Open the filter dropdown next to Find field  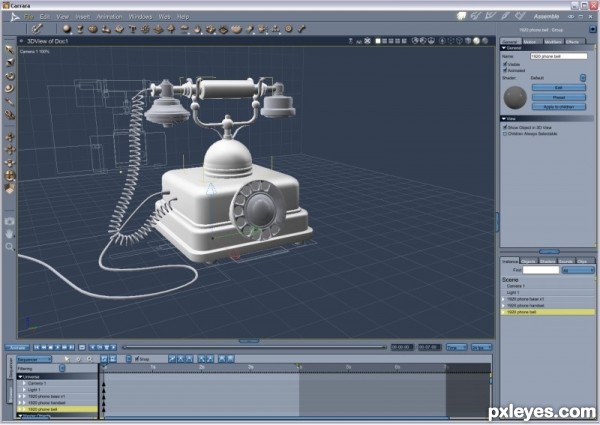[578, 270]
